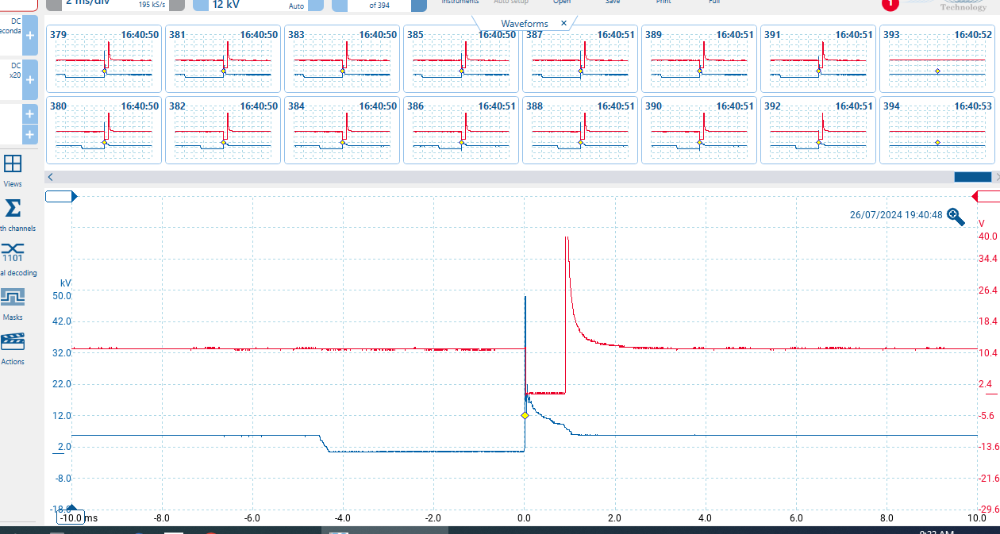This screenshot has width=1000, height=534.
Task: Add channel with the lowest plus button
Action: click(29, 134)
